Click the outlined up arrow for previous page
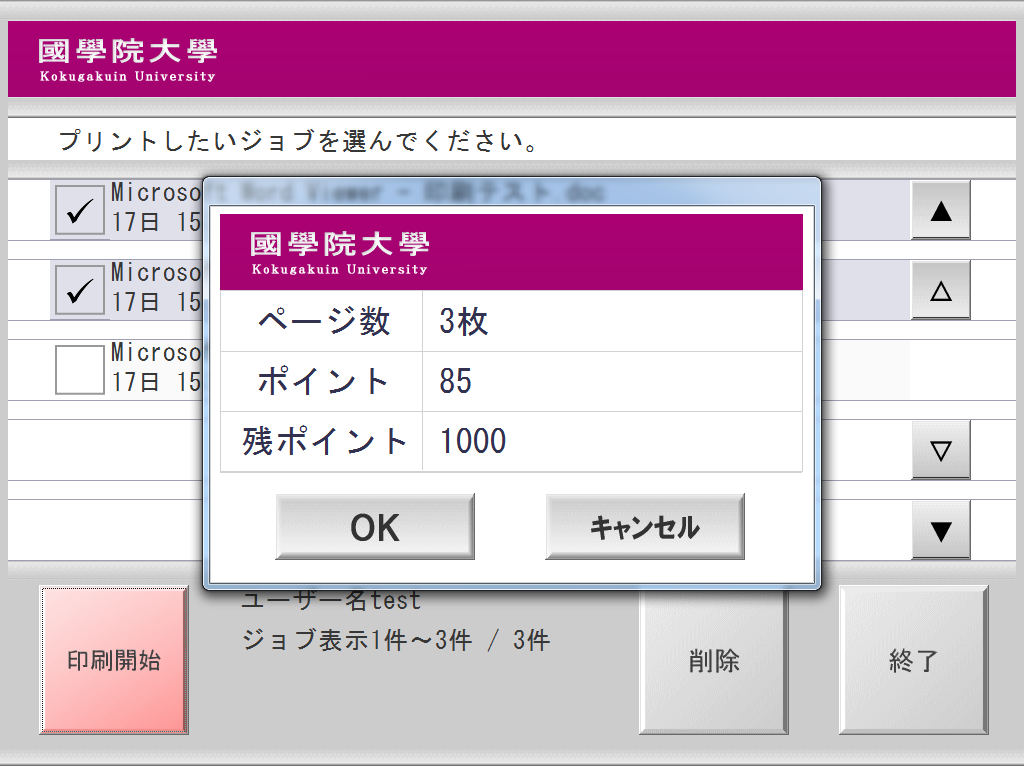This screenshot has height=768, width=1024. click(940, 289)
